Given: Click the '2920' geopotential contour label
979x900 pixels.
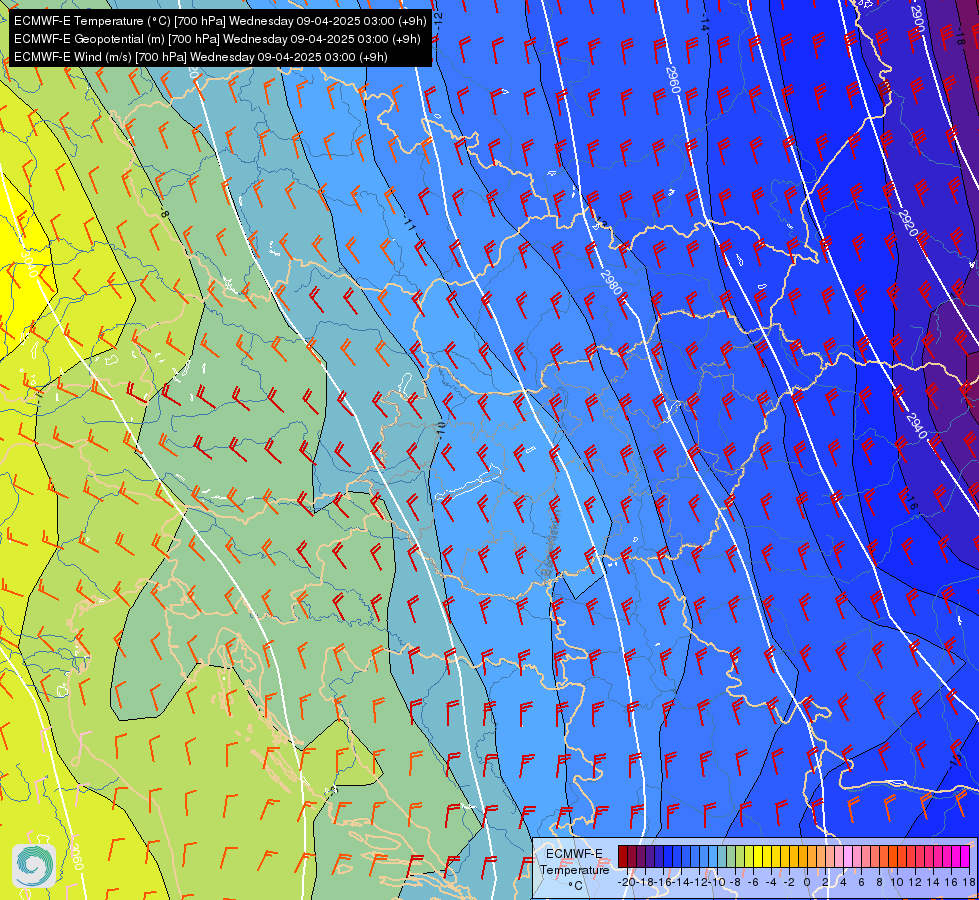Looking at the screenshot, I should (x=908, y=223).
